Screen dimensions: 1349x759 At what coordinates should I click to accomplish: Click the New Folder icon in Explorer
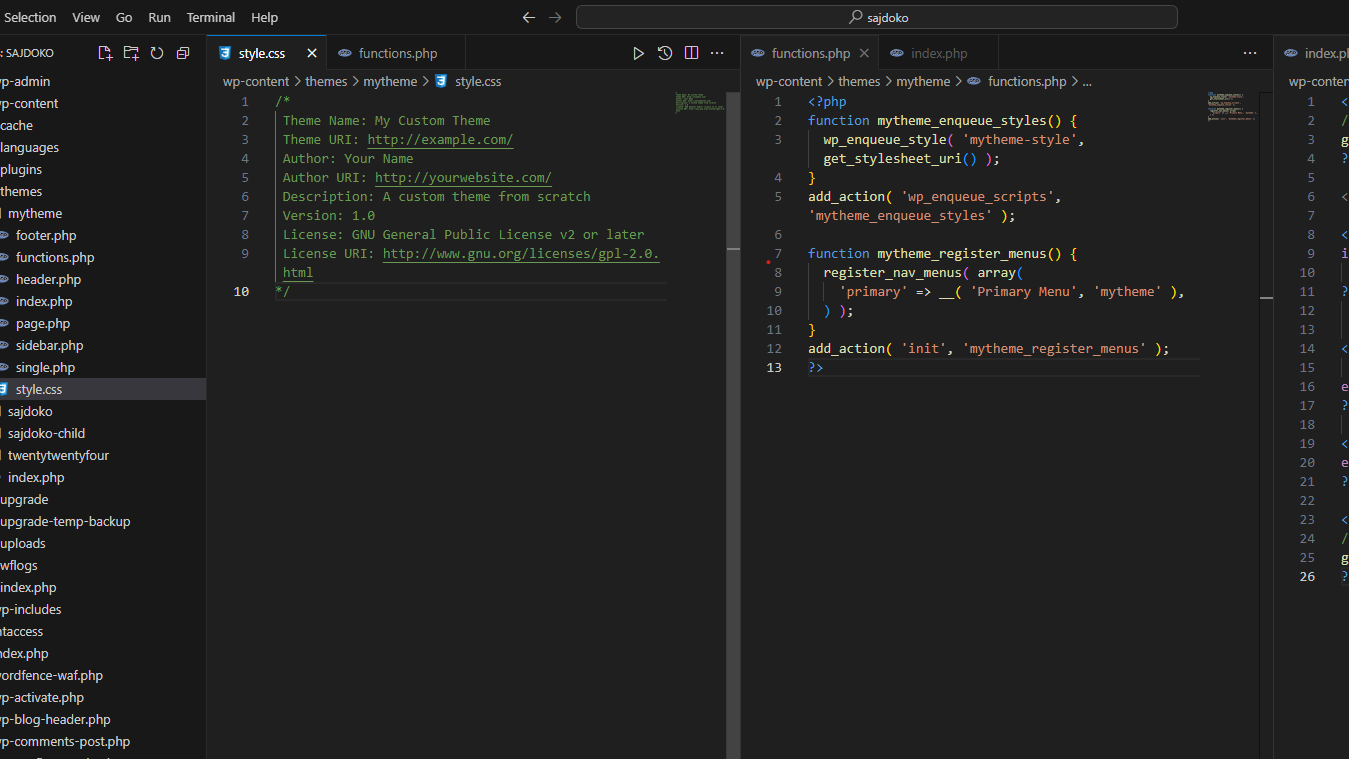pyautogui.click(x=131, y=53)
